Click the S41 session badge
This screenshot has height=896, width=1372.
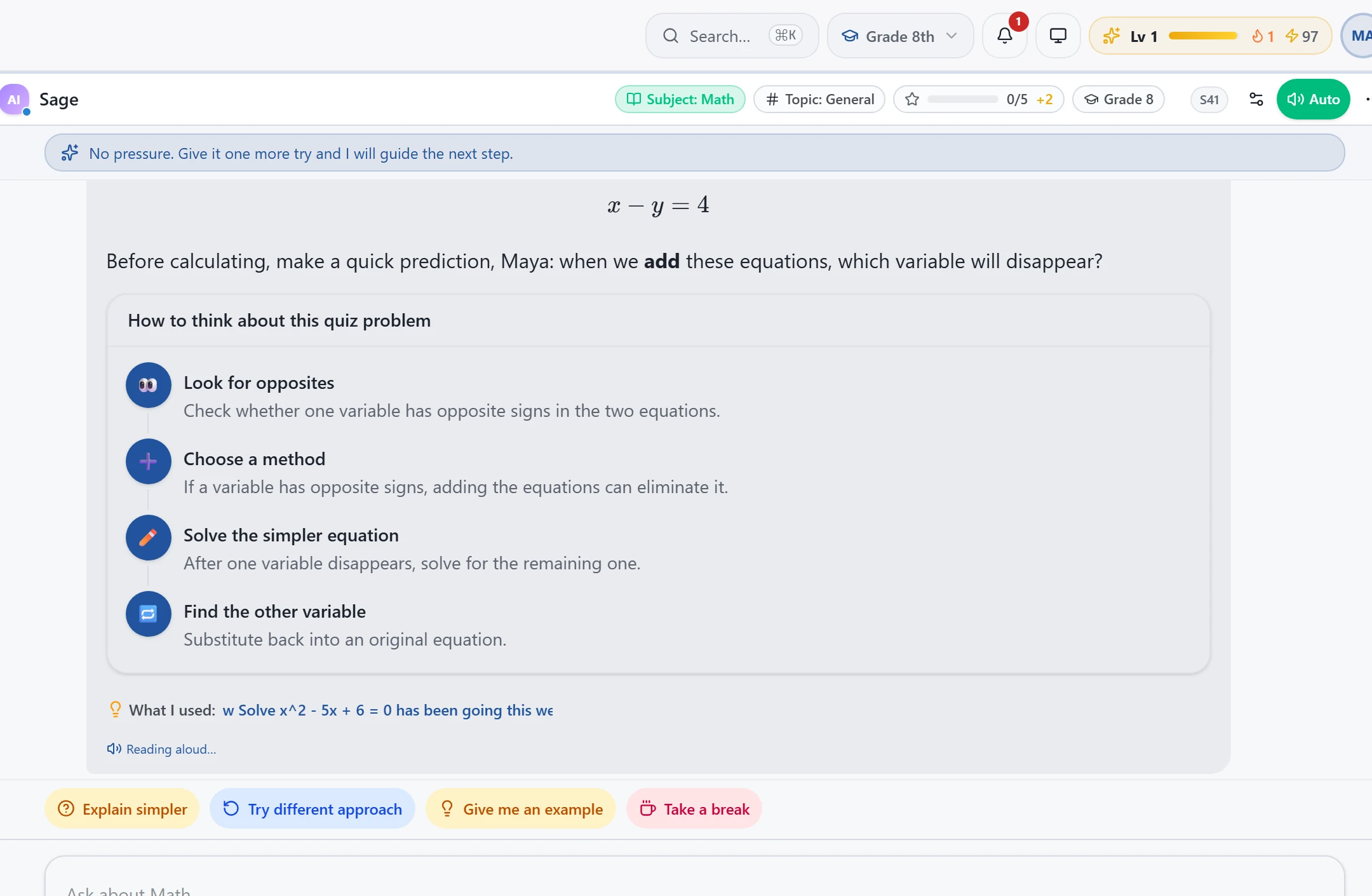[1209, 99]
